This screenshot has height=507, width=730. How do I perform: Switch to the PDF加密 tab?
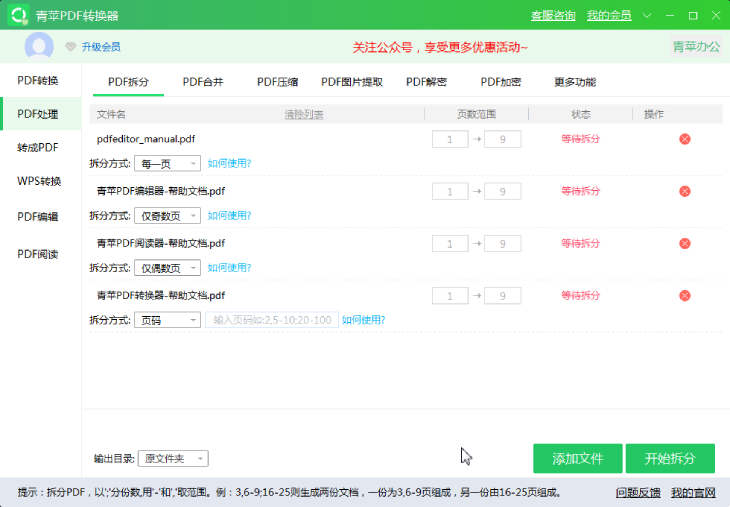501,82
